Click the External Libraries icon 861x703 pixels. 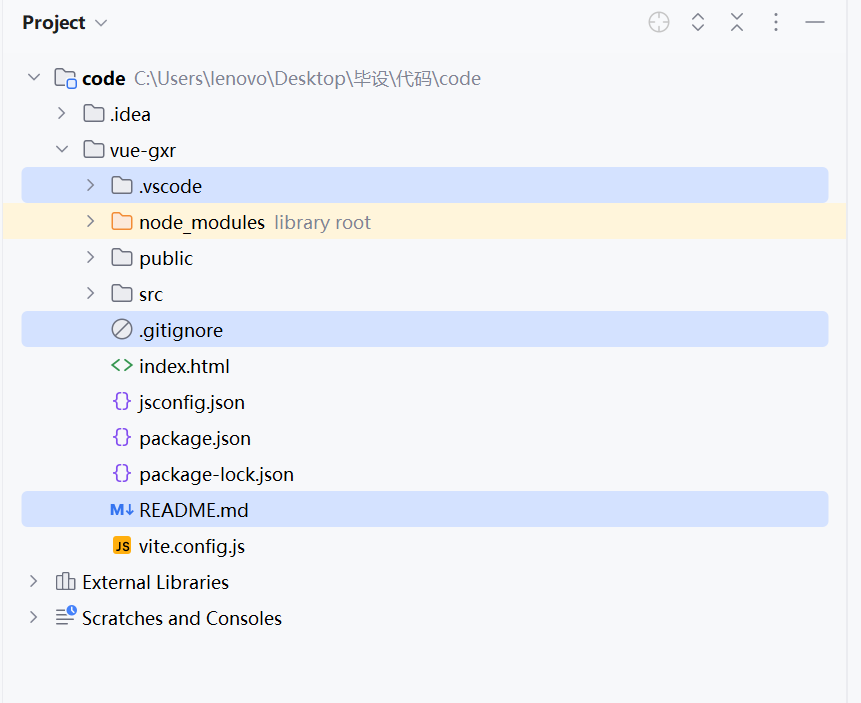(x=65, y=582)
